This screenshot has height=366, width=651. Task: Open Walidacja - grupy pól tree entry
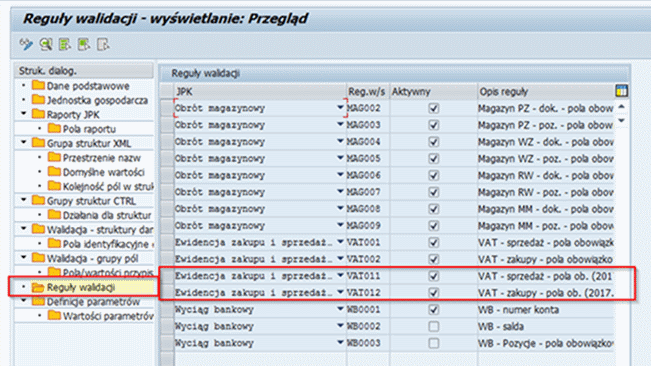point(93,259)
